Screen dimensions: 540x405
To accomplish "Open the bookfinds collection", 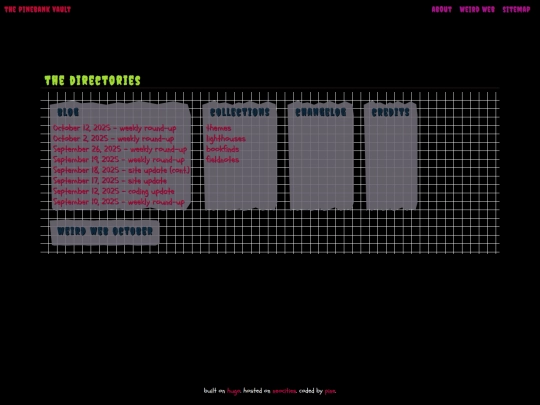I will coord(222,149).
